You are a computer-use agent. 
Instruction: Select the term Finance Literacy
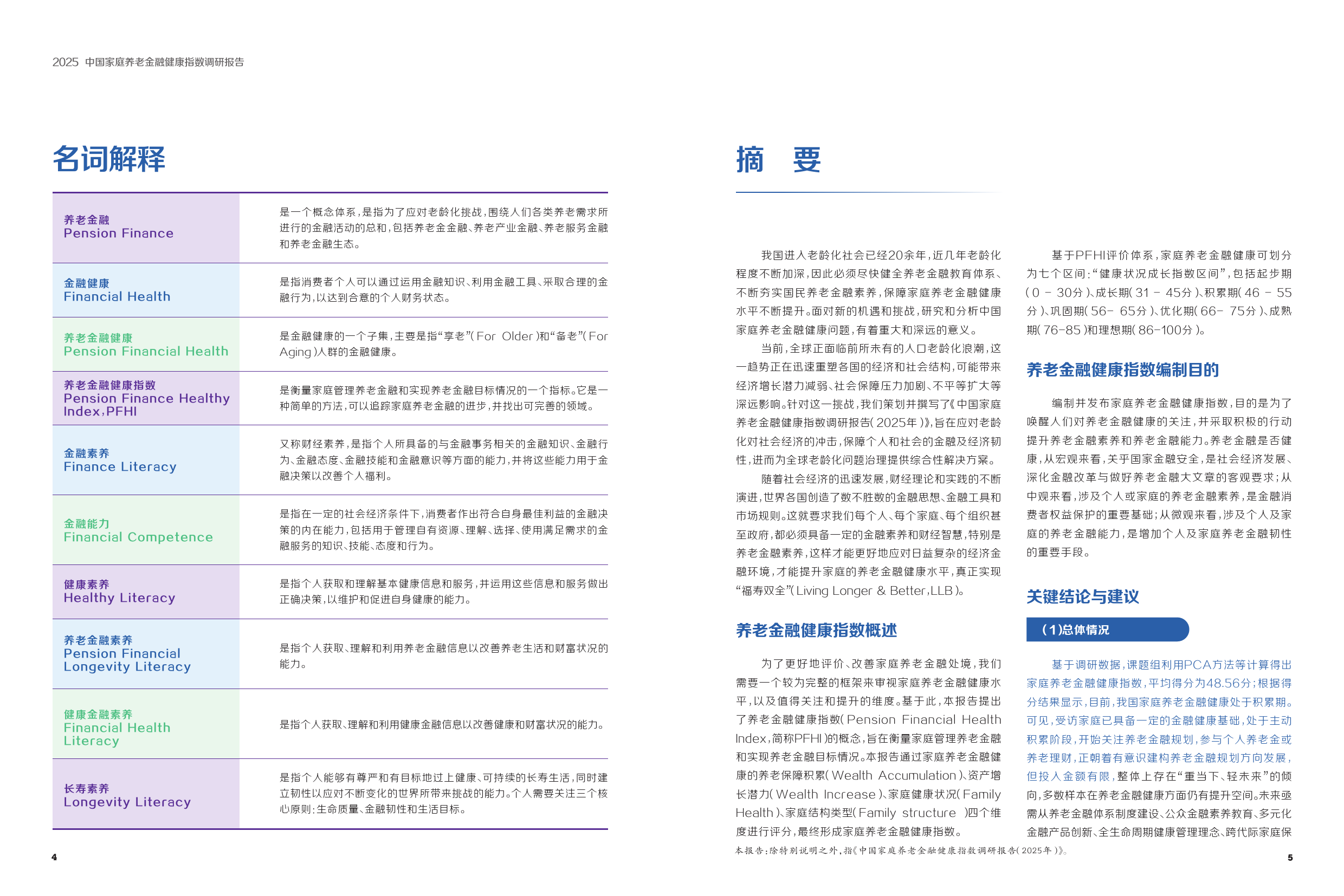(x=120, y=467)
